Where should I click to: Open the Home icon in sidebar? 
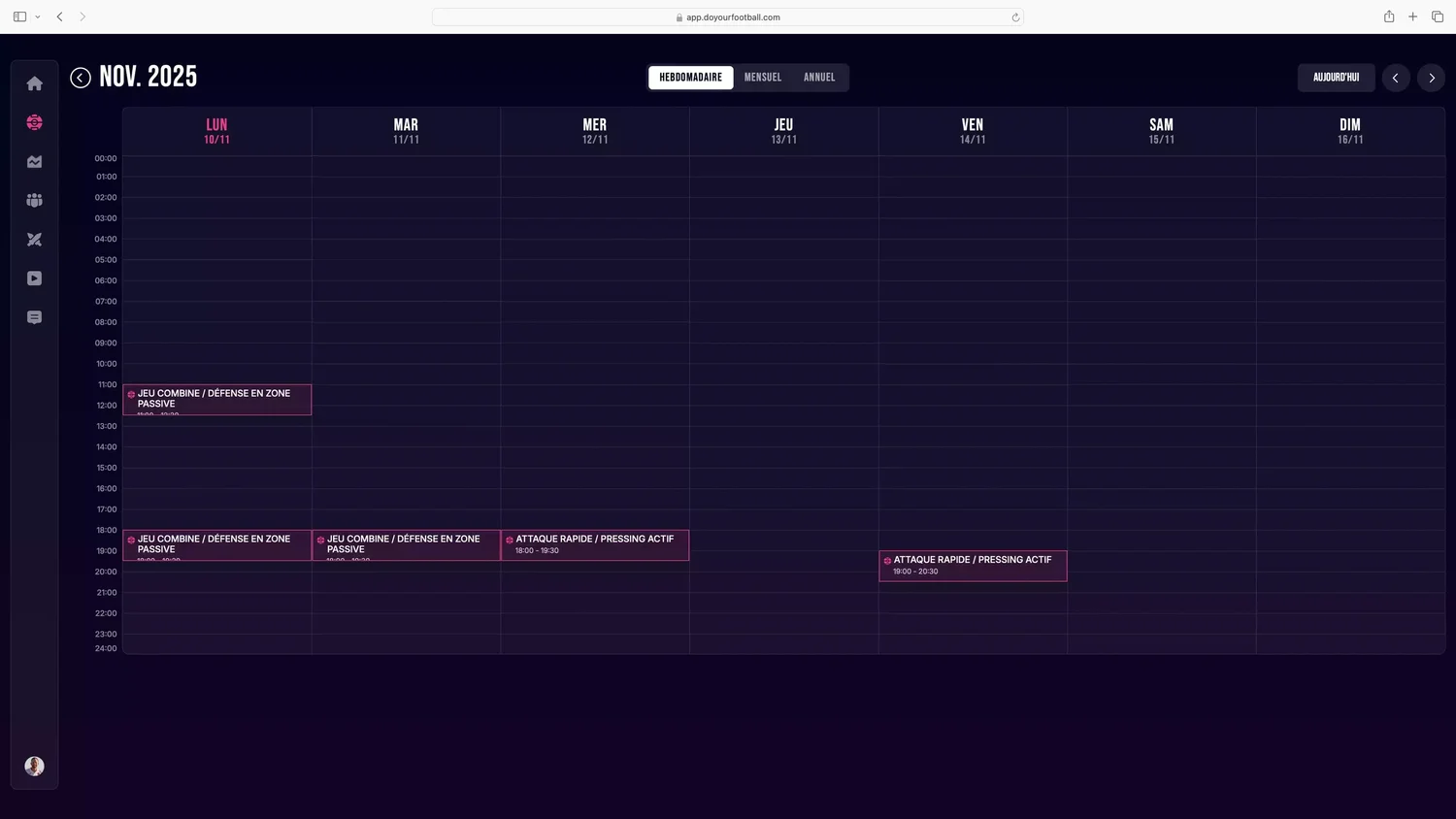click(35, 83)
